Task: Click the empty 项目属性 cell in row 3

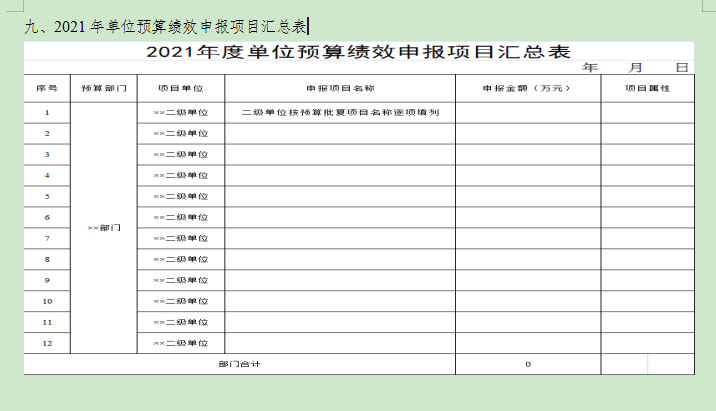Action: (646, 154)
